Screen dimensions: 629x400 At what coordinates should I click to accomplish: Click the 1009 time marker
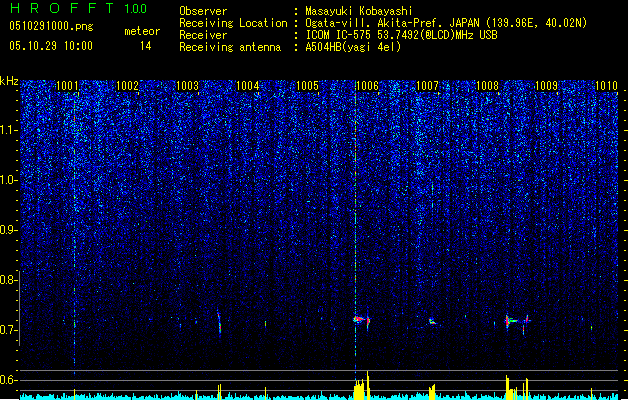547,86
